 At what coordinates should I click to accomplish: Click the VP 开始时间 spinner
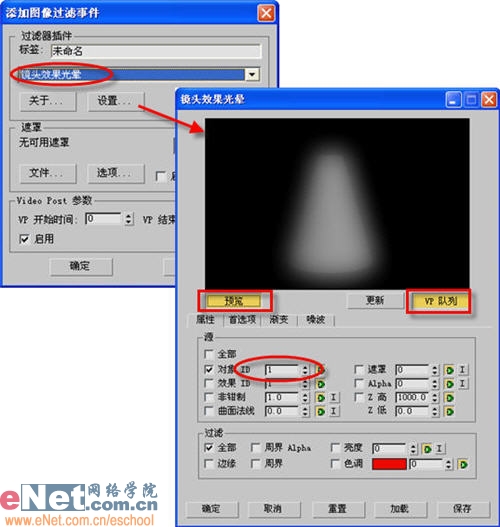[128, 219]
